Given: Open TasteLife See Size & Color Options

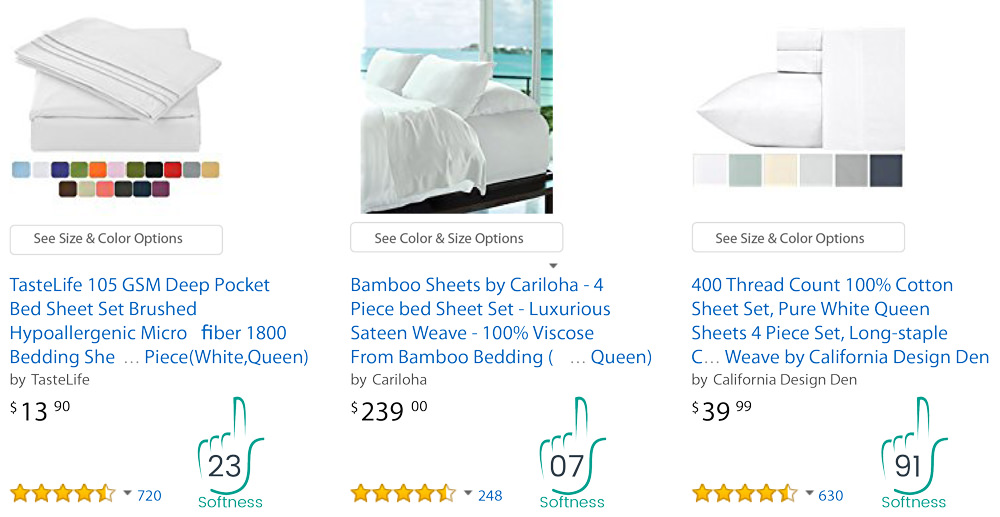Looking at the screenshot, I should click(116, 239).
